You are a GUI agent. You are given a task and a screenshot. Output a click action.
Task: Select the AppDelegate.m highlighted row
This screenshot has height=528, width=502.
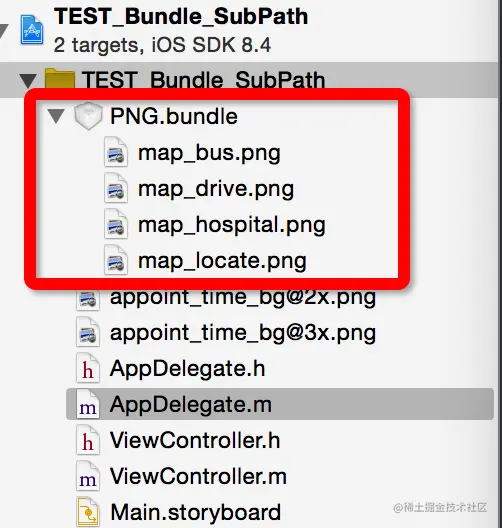280,404
